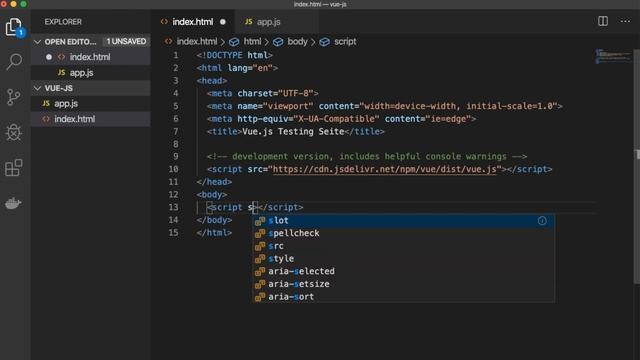Choose the aria-setsize autocomplete suggestion
640x360 pixels.
[403, 284]
